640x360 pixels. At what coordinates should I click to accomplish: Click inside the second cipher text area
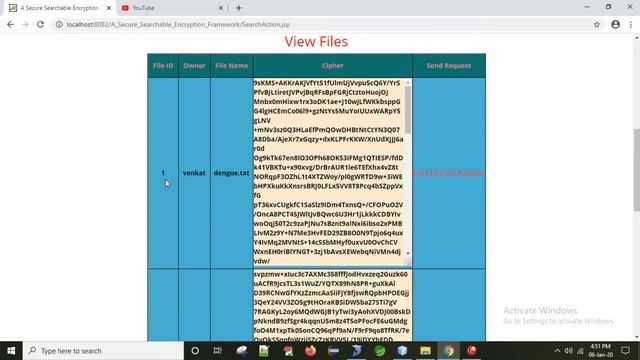point(332,305)
